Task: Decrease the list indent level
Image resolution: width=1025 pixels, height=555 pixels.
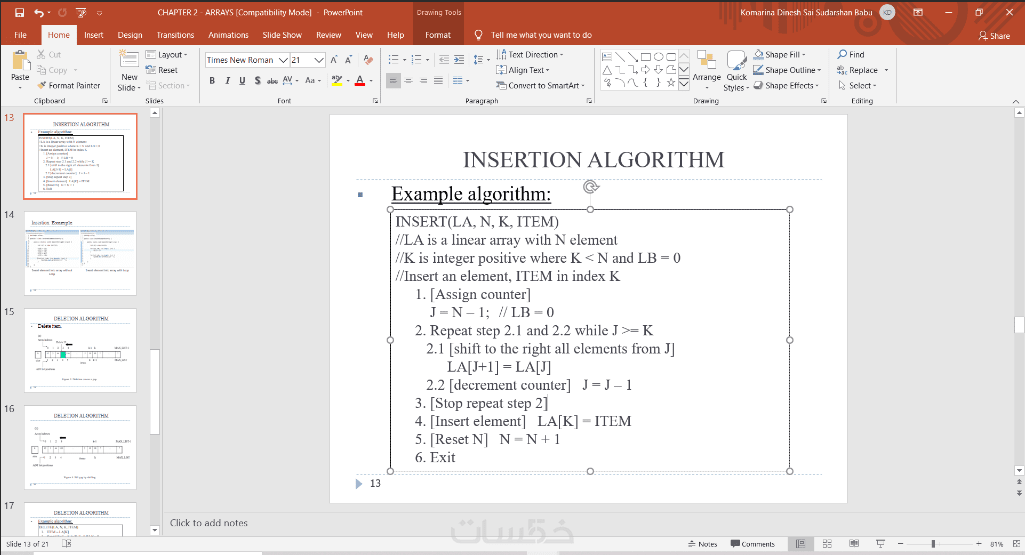Action: 444,60
